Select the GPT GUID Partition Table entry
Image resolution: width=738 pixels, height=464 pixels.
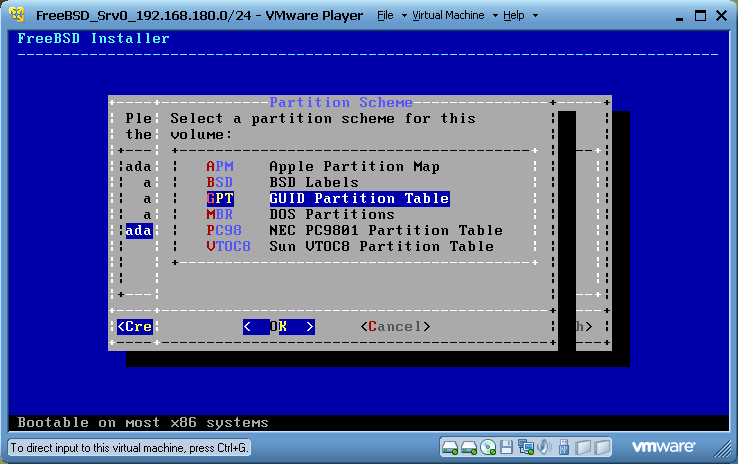[328, 199]
